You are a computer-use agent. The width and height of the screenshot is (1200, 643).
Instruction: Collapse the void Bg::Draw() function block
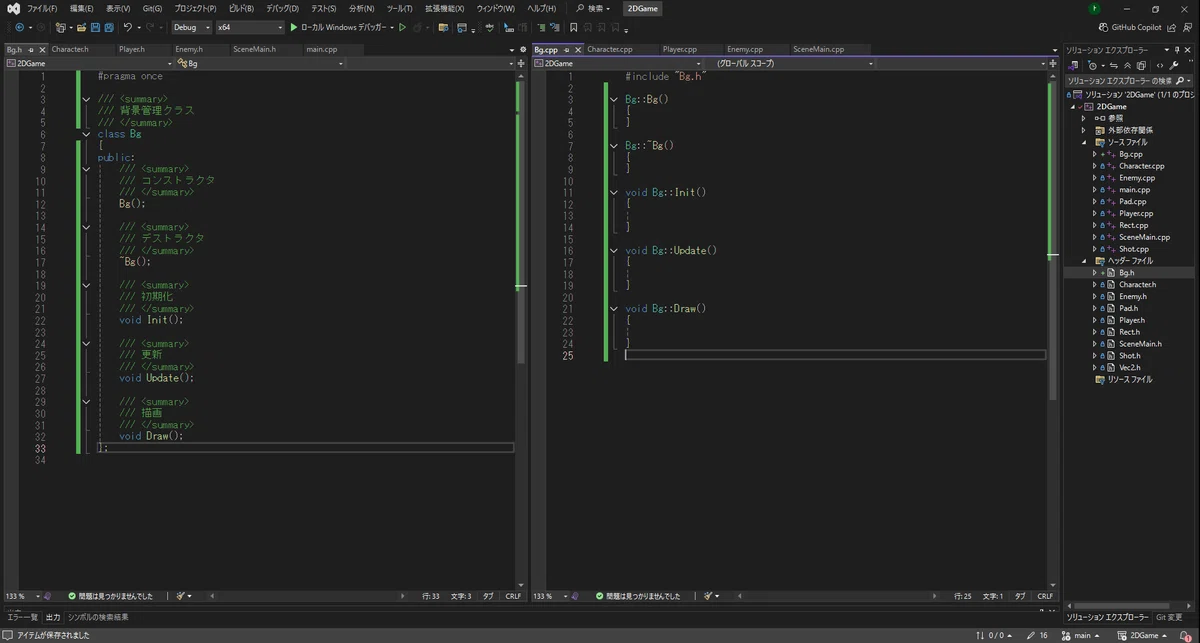614,309
